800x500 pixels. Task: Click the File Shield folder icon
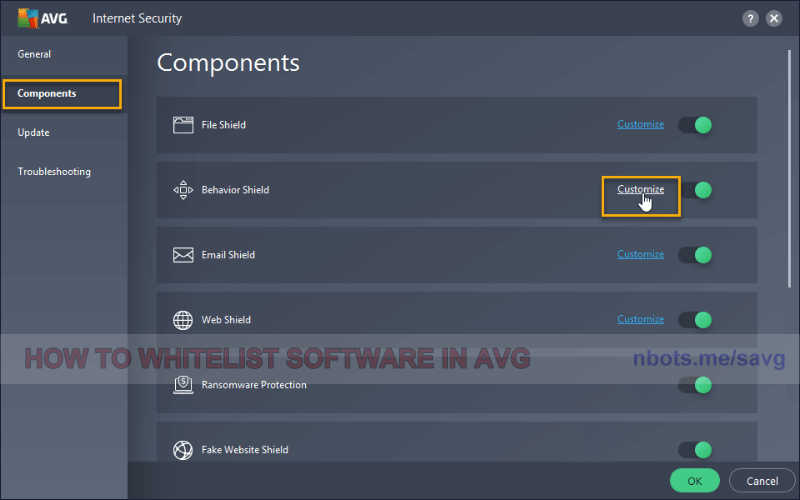[183, 125]
